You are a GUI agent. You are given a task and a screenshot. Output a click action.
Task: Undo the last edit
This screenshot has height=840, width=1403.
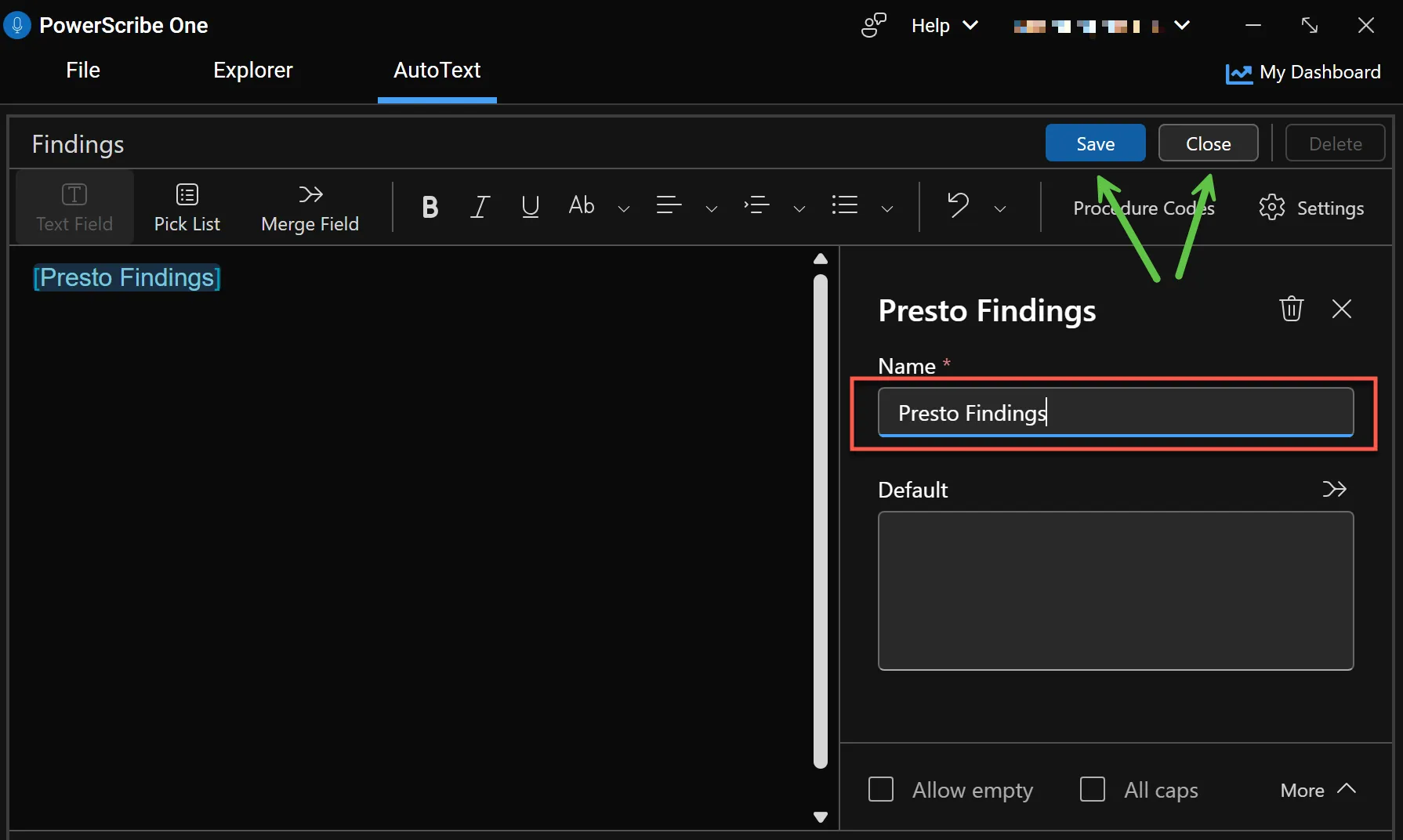point(958,205)
